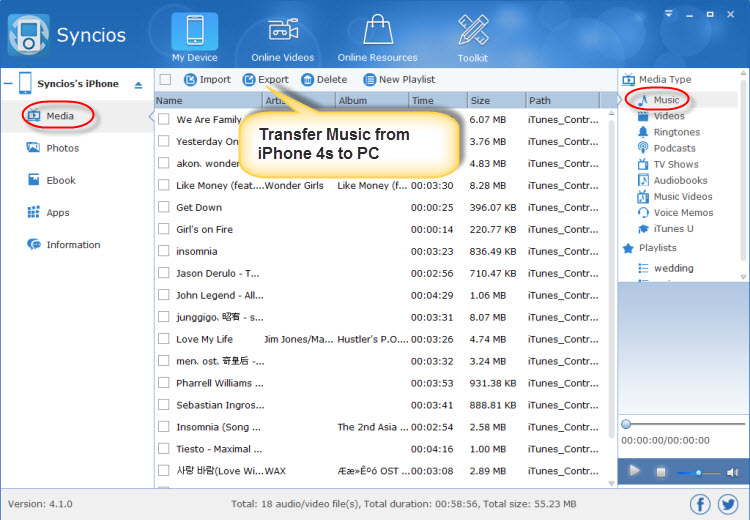Select Videos media type

[661, 116]
